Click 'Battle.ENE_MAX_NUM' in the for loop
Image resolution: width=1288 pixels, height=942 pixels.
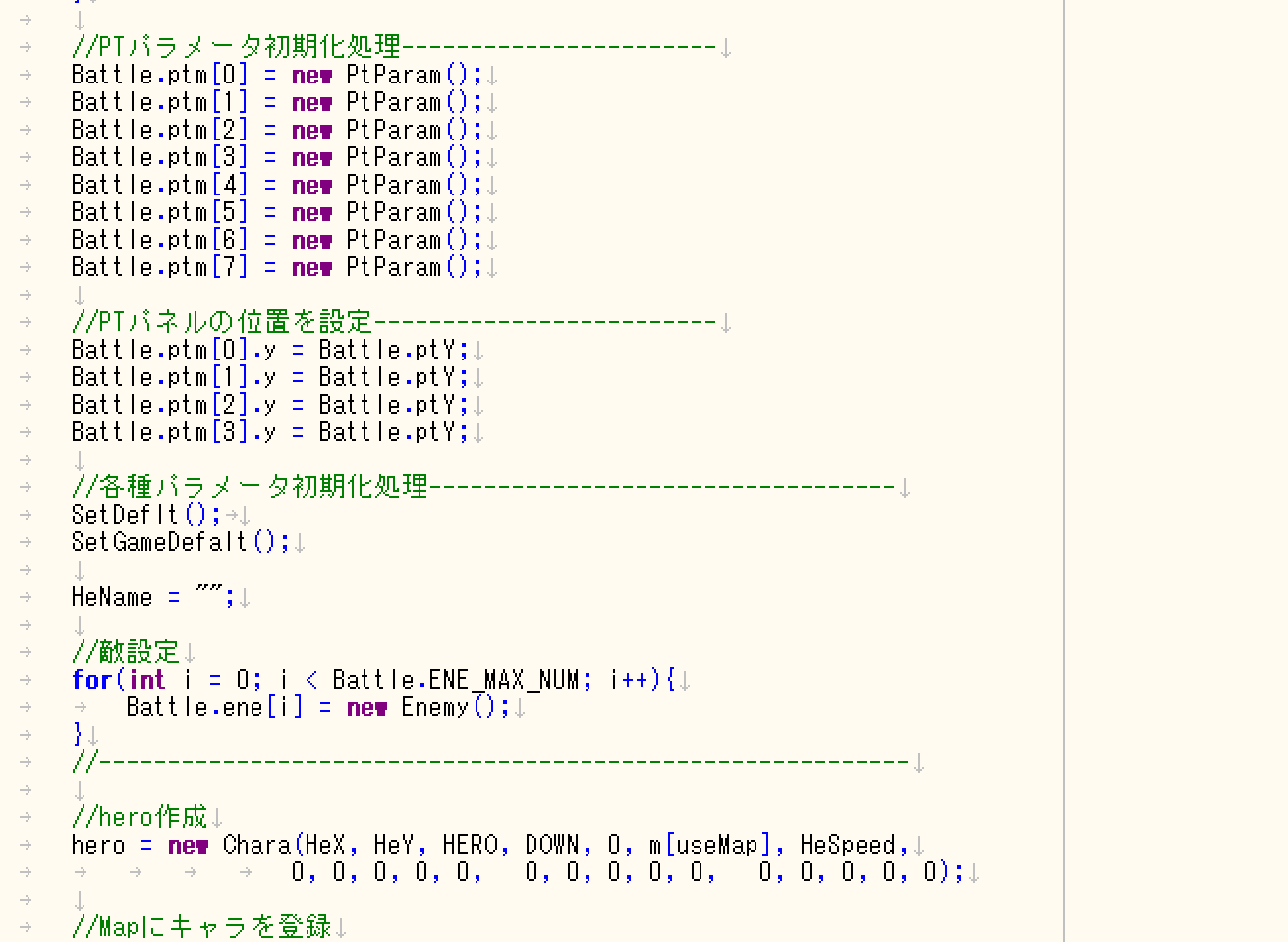(456, 680)
